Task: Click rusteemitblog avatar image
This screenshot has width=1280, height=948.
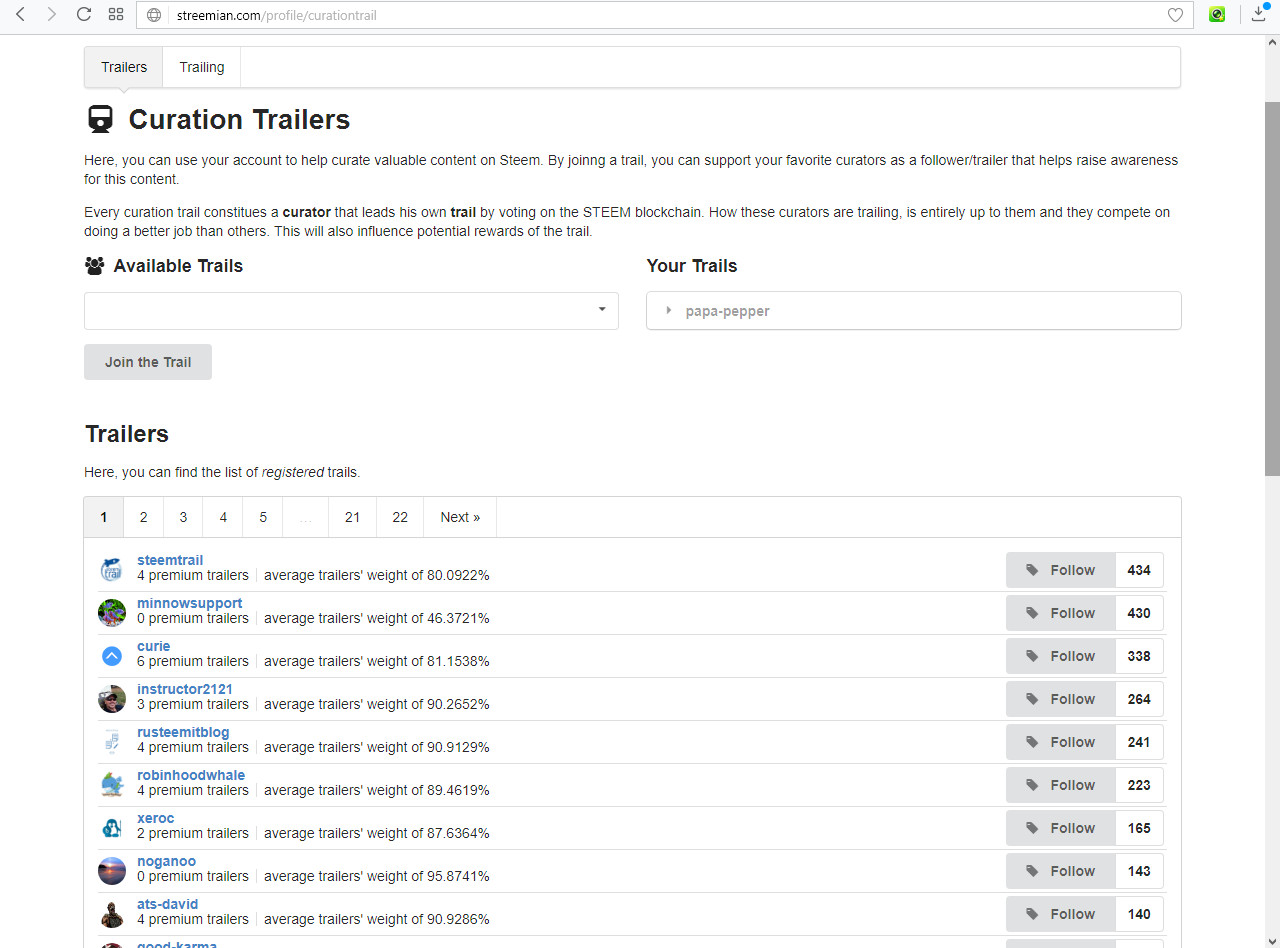Action: coord(112,742)
